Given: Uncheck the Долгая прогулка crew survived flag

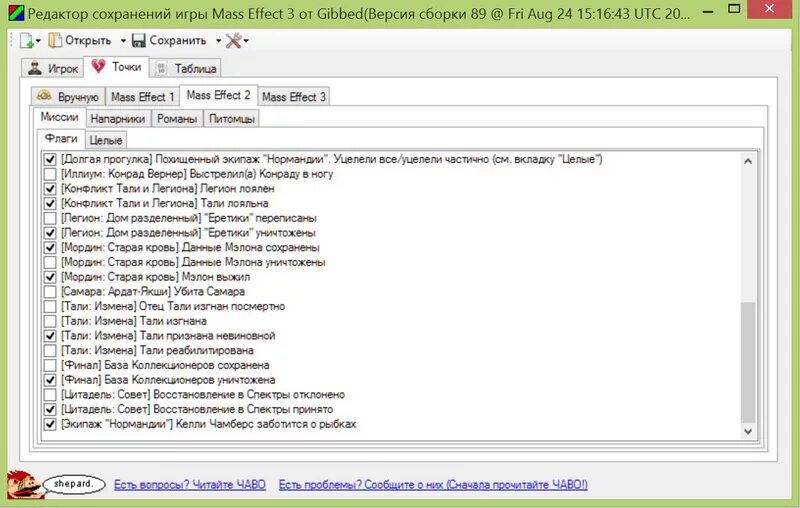Looking at the screenshot, I should pyautogui.click(x=49, y=159).
